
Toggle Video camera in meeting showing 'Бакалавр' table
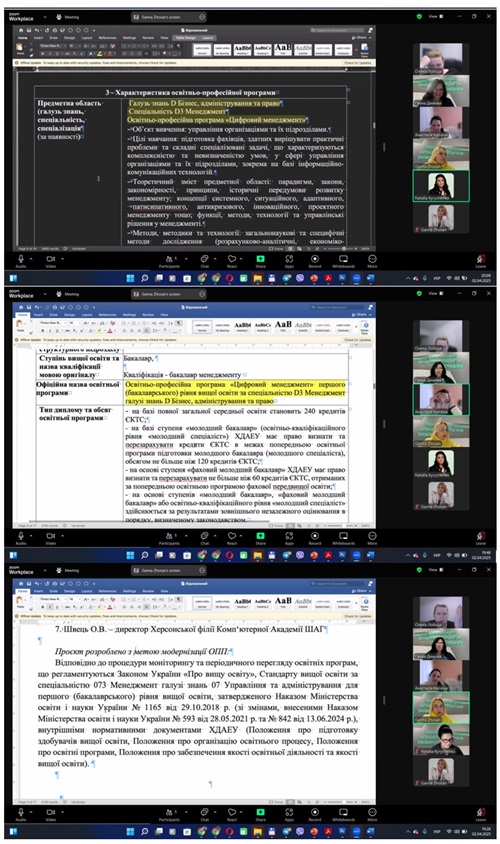(51, 538)
